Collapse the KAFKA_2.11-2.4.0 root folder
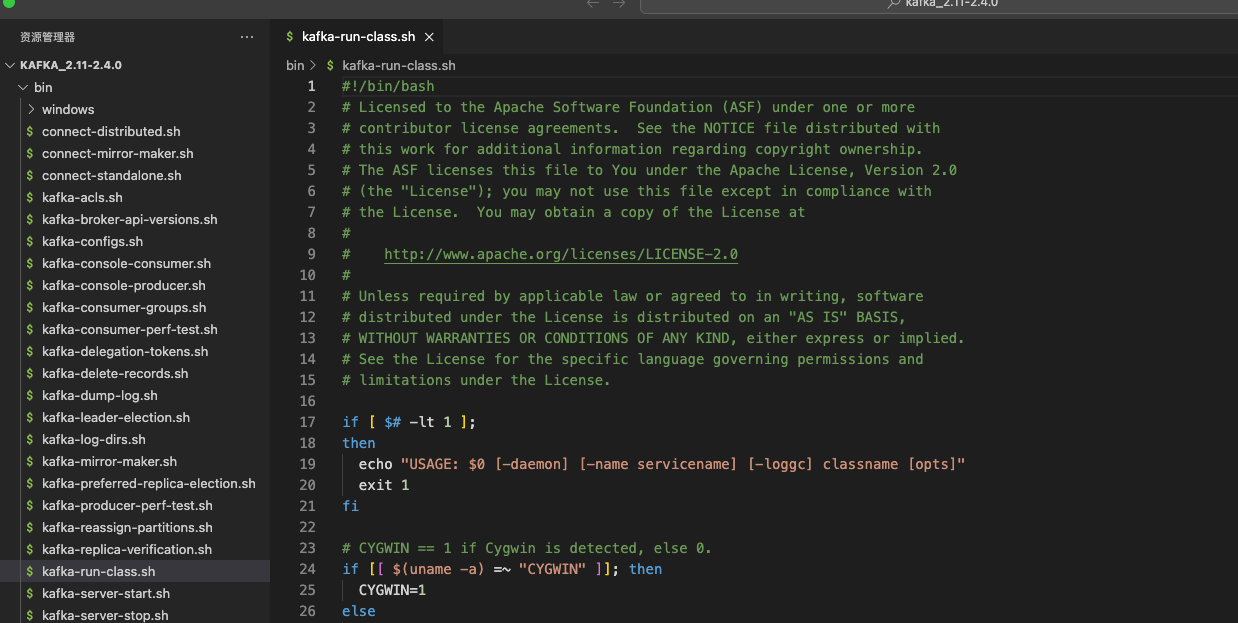The image size is (1238, 623). click(x=11, y=65)
